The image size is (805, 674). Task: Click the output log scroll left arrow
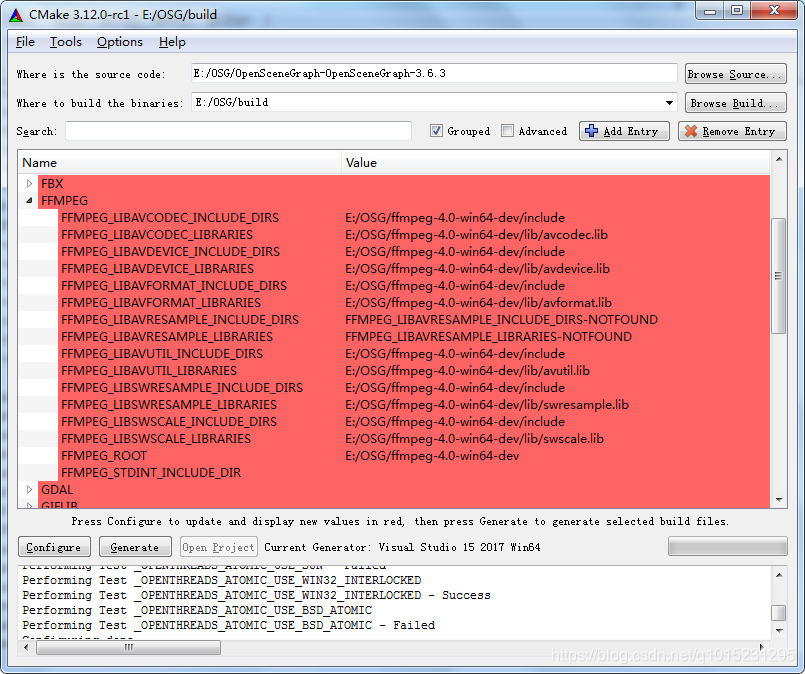(x=27, y=647)
